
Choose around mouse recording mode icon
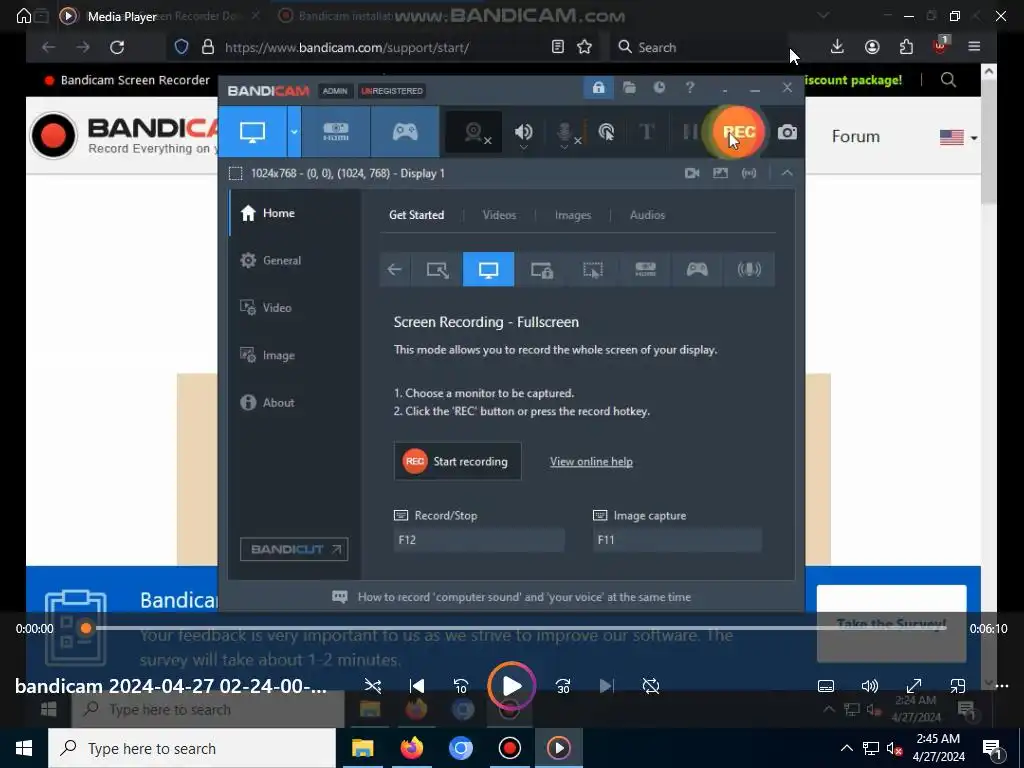point(593,269)
